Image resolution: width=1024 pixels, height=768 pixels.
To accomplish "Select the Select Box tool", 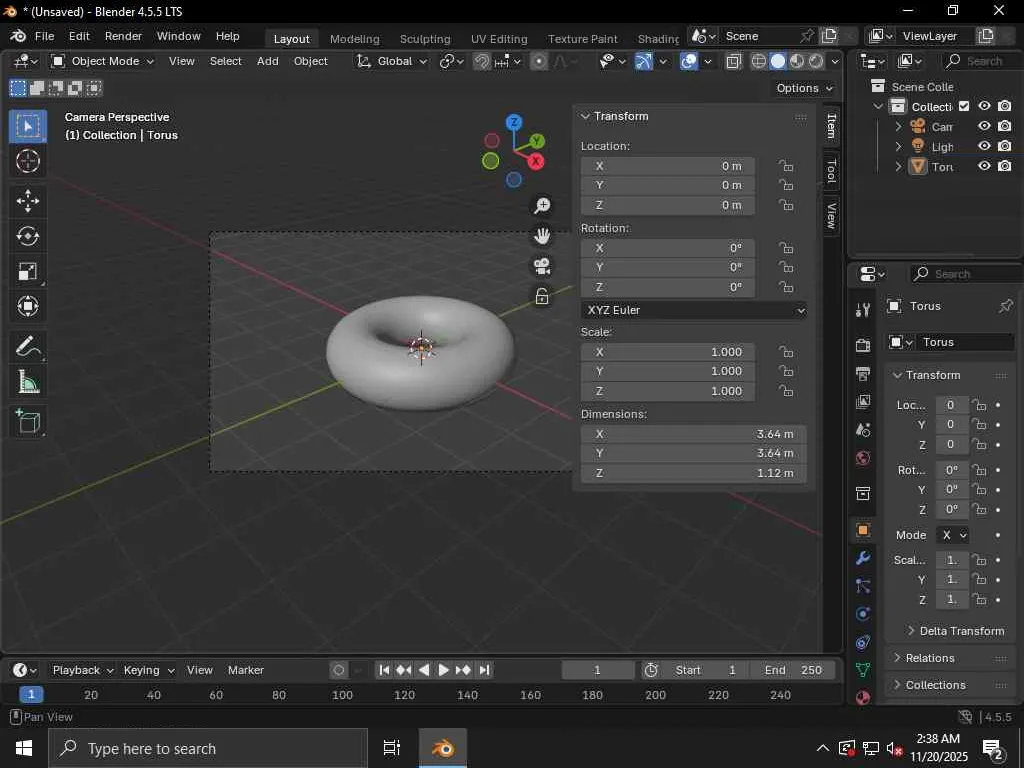I will point(27,126).
